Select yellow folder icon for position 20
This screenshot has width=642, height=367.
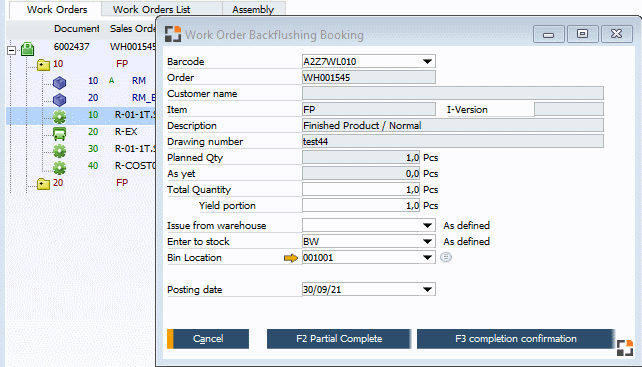tap(43, 184)
